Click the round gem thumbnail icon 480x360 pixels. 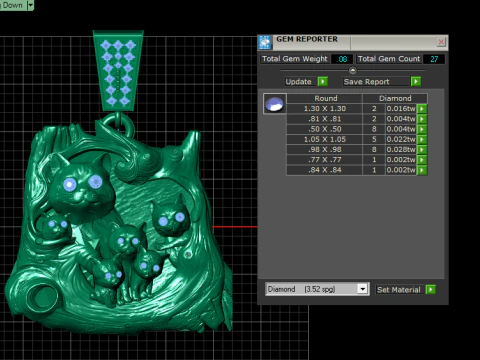pyautogui.click(x=275, y=104)
